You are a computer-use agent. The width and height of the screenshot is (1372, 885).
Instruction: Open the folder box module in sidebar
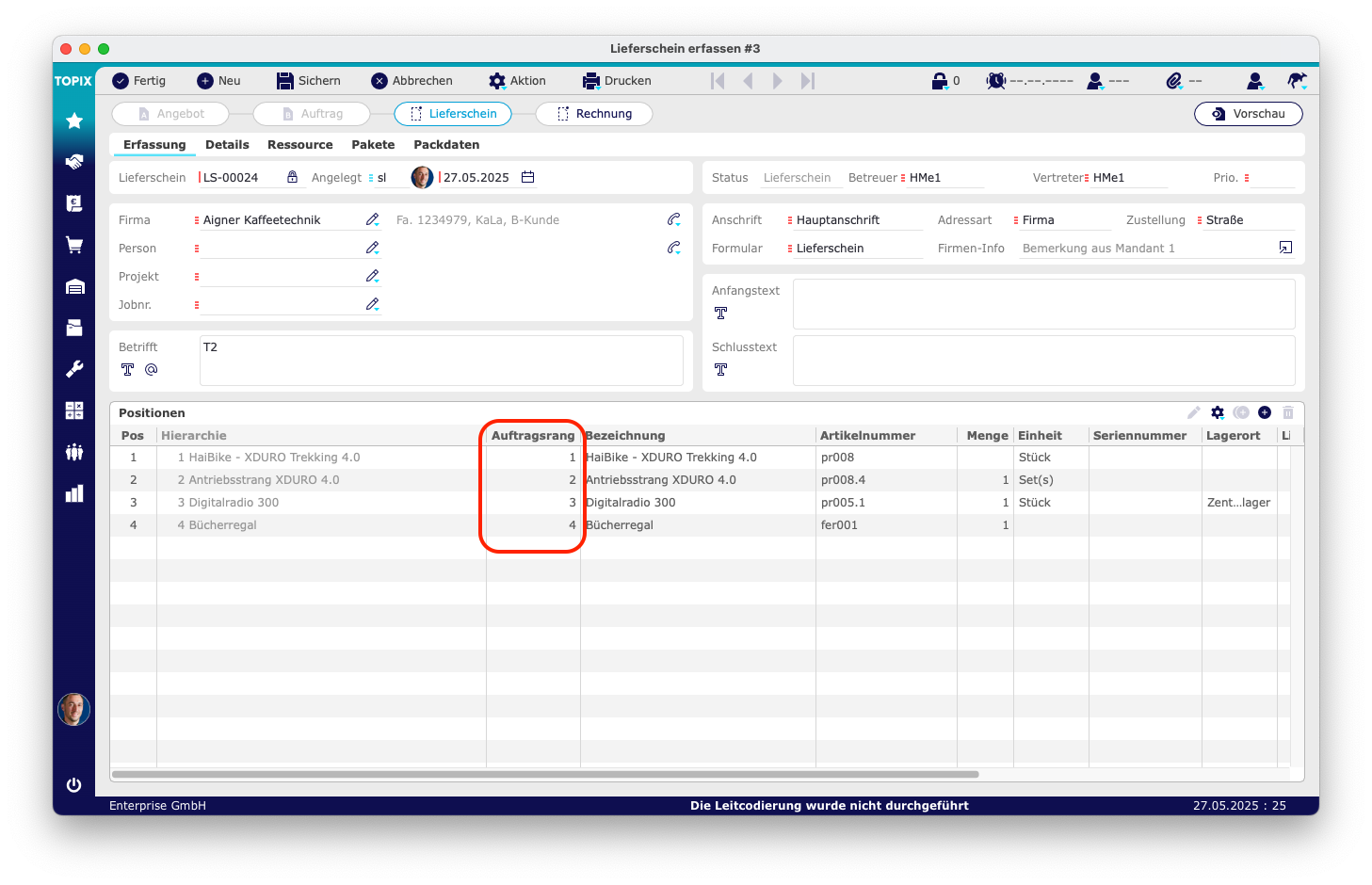[74, 328]
